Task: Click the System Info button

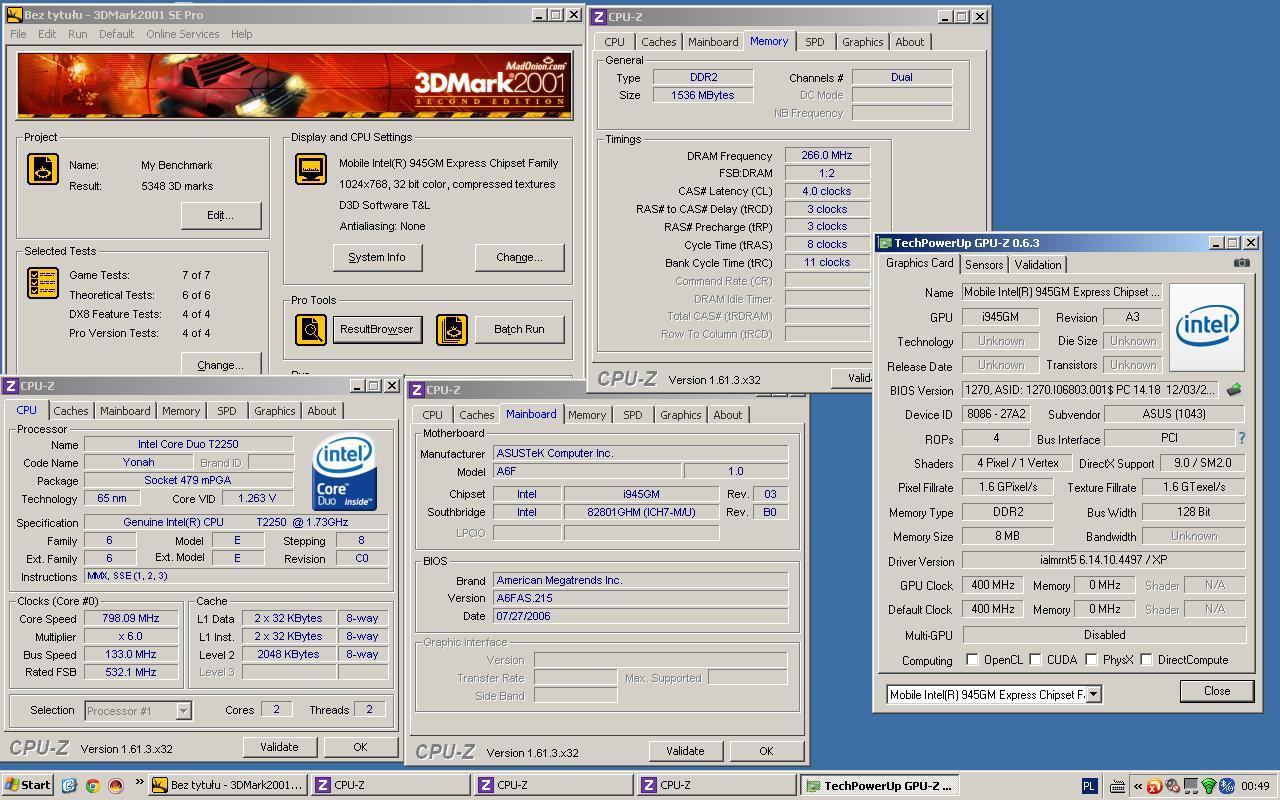Action: tap(377, 257)
